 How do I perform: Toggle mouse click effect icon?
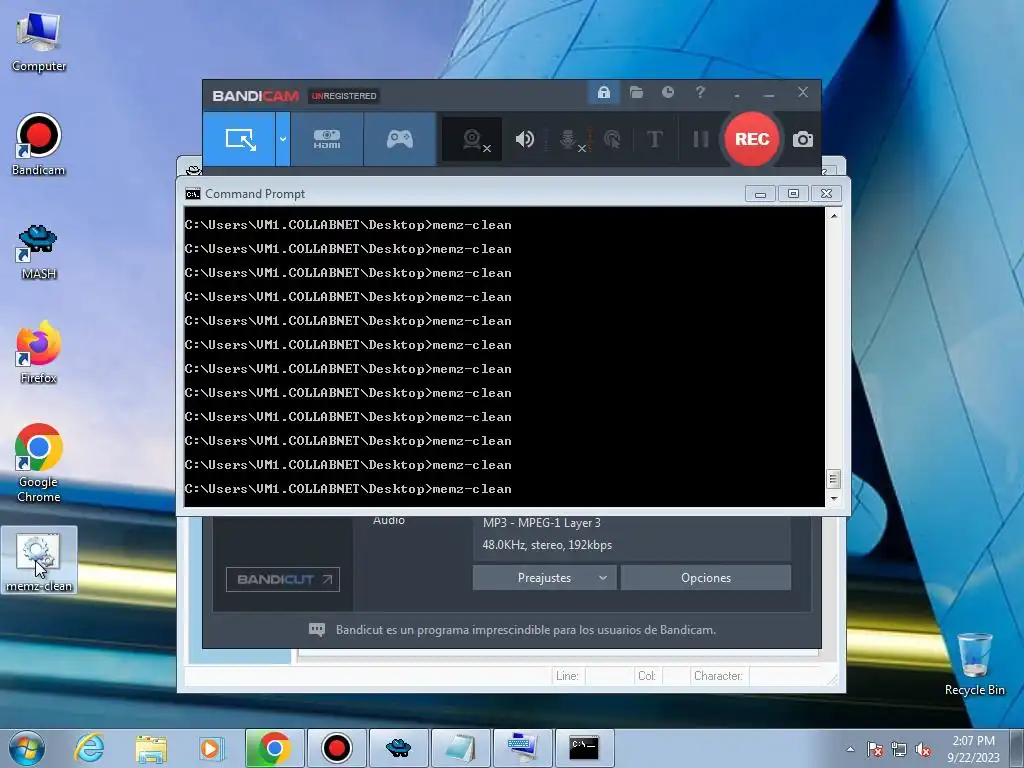(x=612, y=139)
